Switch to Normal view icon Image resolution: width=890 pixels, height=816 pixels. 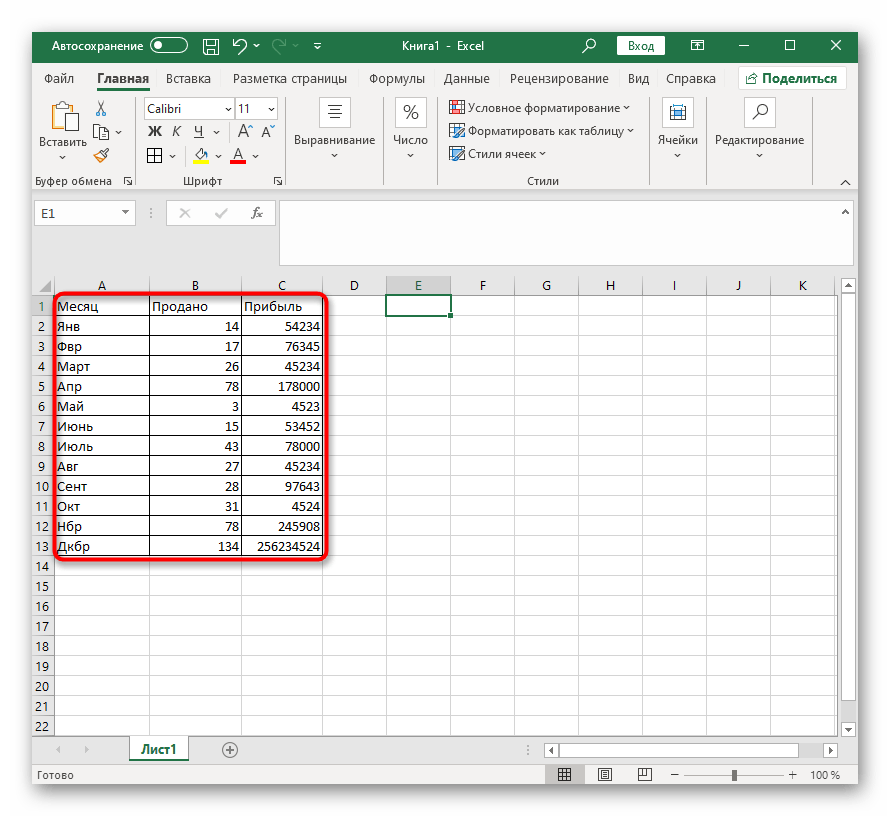(564, 775)
